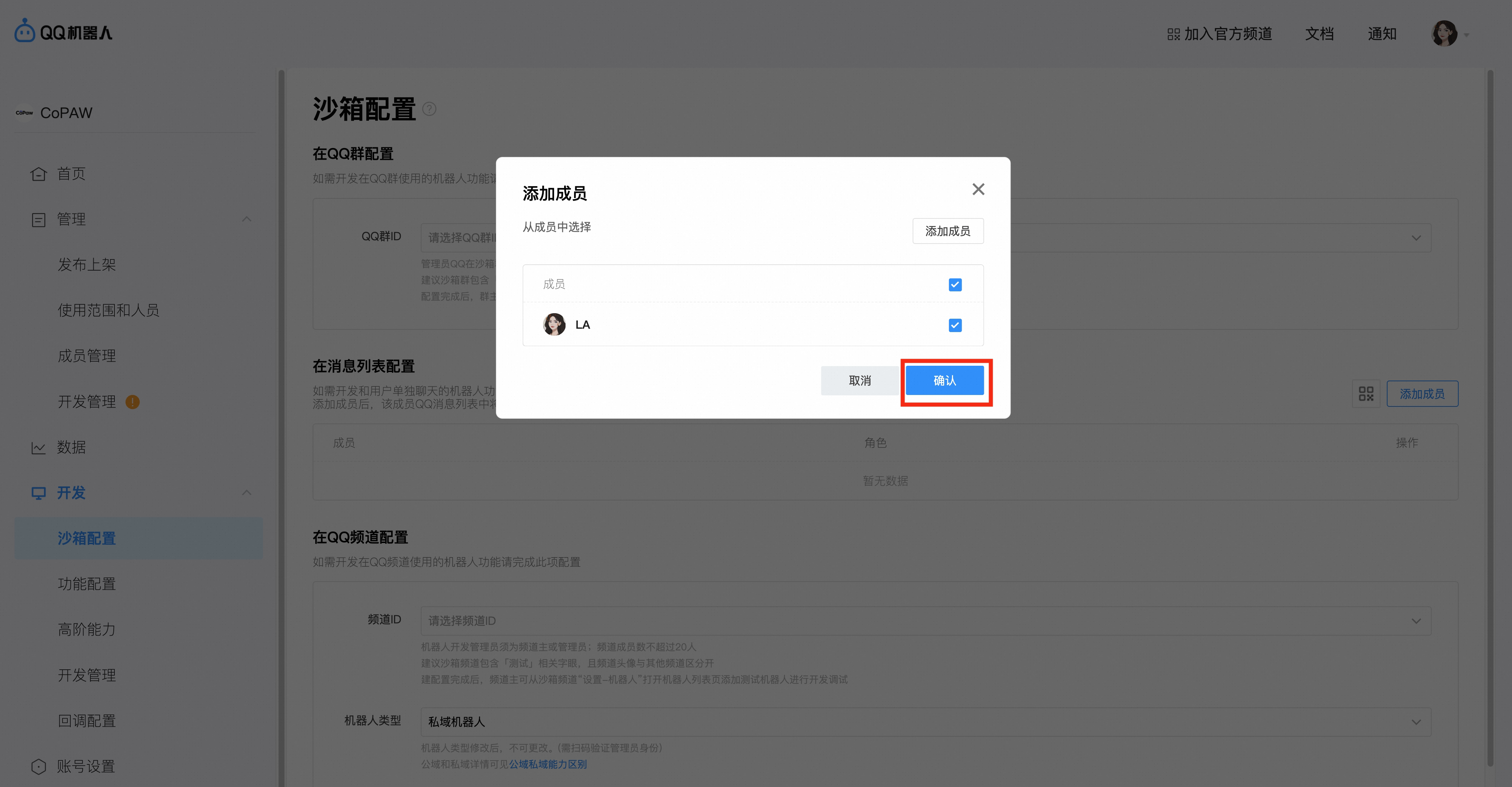Image resolution: width=1512 pixels, height=787 pixels.
Task: Open 文档 in the top navigation
Action: (1319, 34)
